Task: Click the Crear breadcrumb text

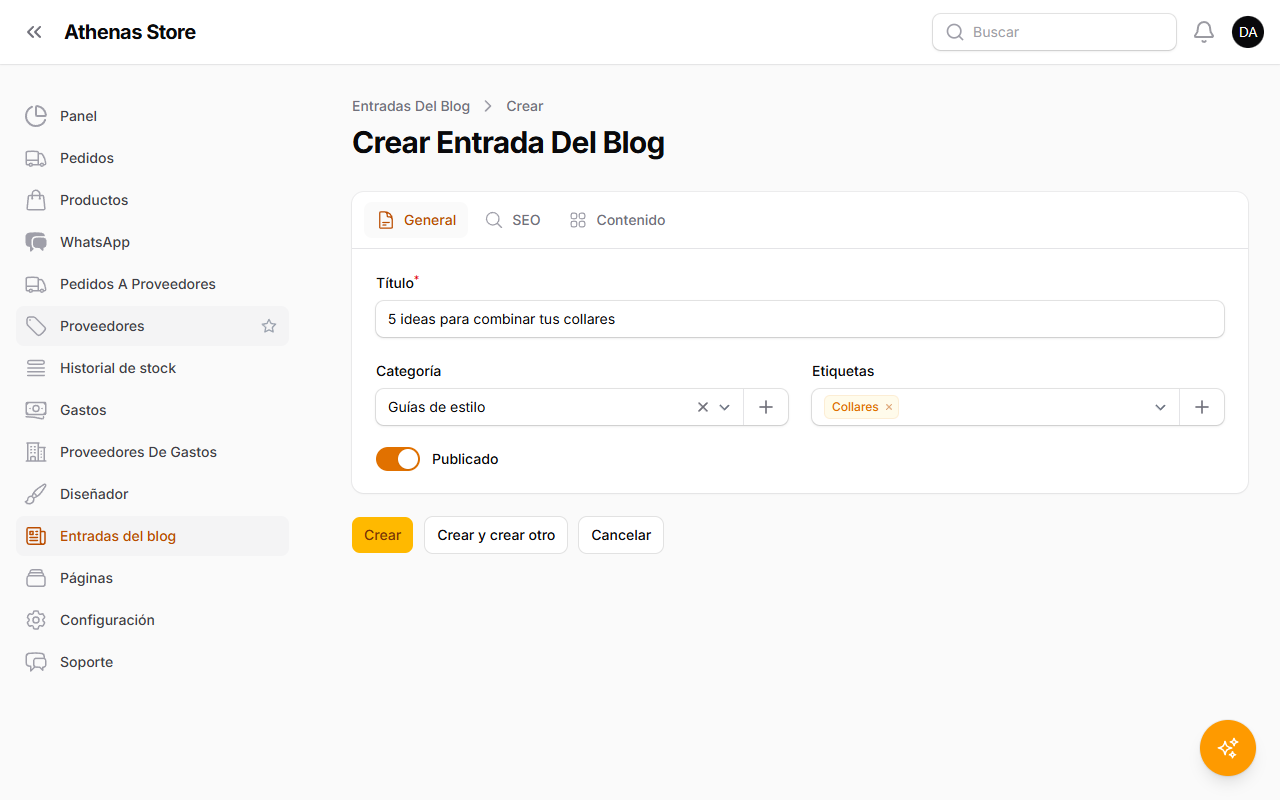Action: click(525, 106)
